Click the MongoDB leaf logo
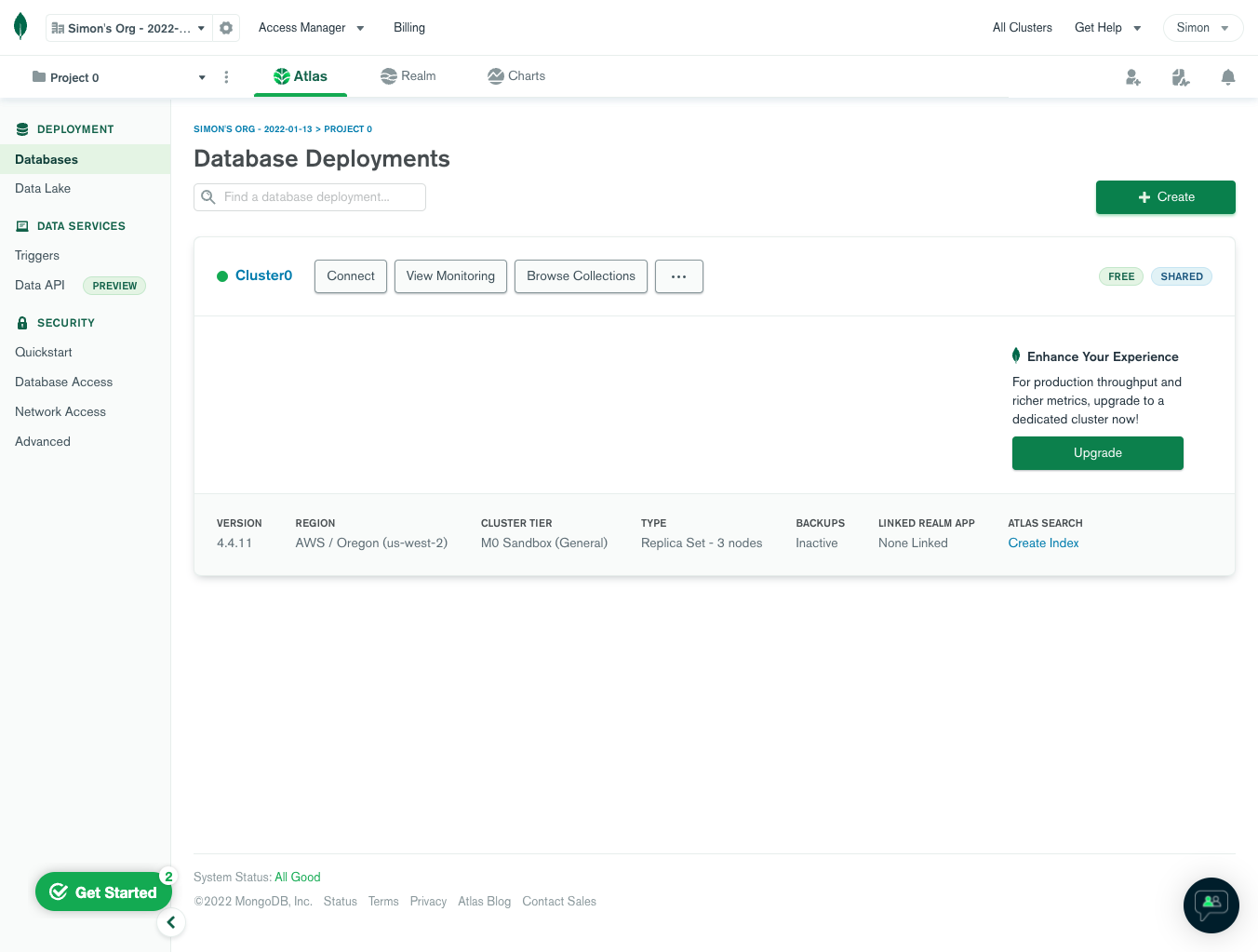1258x952 pixels. 20,27
